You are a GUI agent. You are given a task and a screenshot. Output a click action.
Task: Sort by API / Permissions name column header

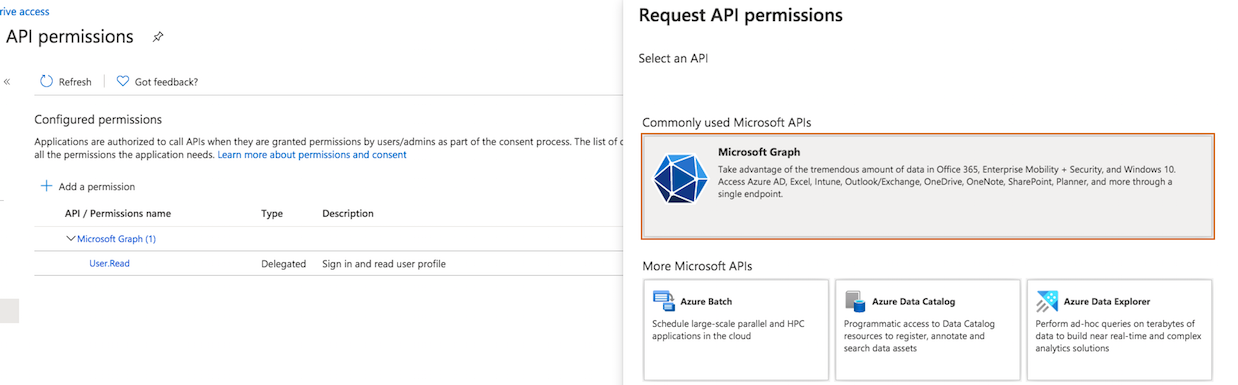tap(118, 213)
